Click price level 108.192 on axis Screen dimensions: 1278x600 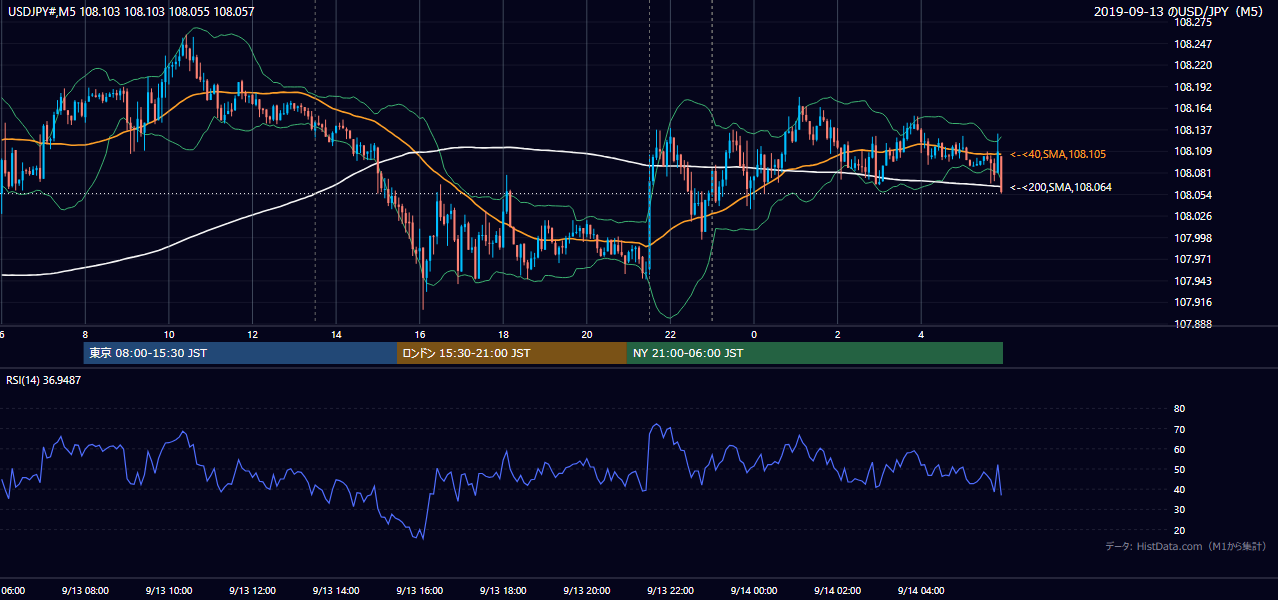click(x=1192, y=87)
